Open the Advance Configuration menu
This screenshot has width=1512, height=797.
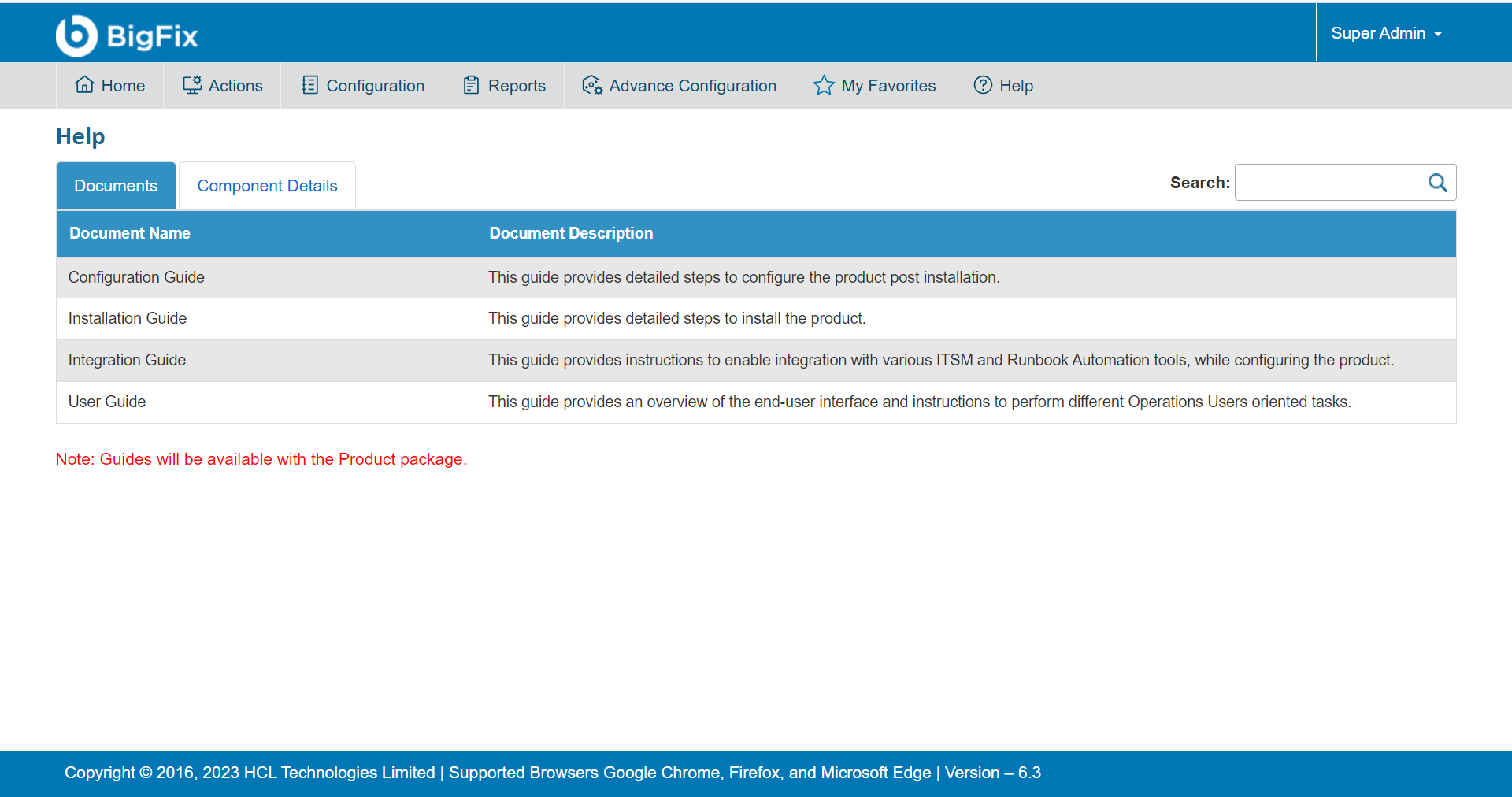point(680,86)
